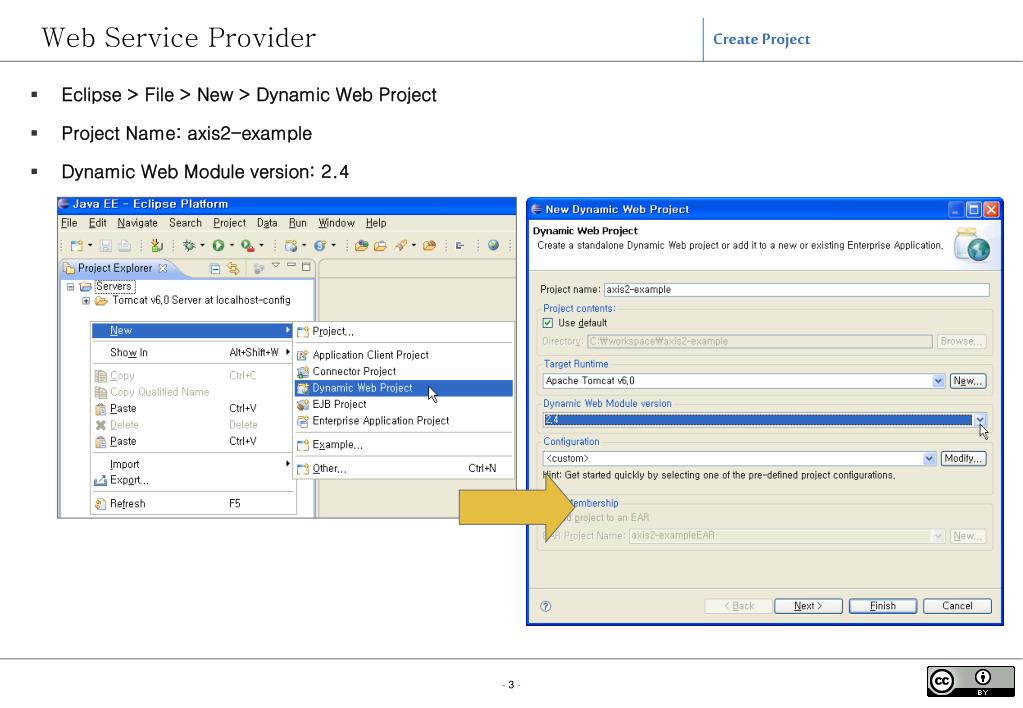Open the Navigate menu
Viewport: 1023px width, 708px height.
tap(138, 223)
